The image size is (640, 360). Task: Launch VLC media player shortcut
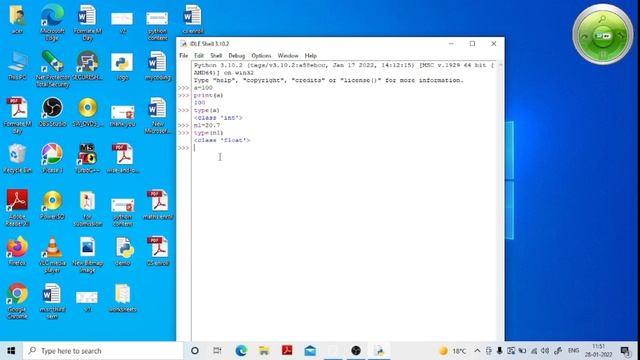[x=52, y=255]
